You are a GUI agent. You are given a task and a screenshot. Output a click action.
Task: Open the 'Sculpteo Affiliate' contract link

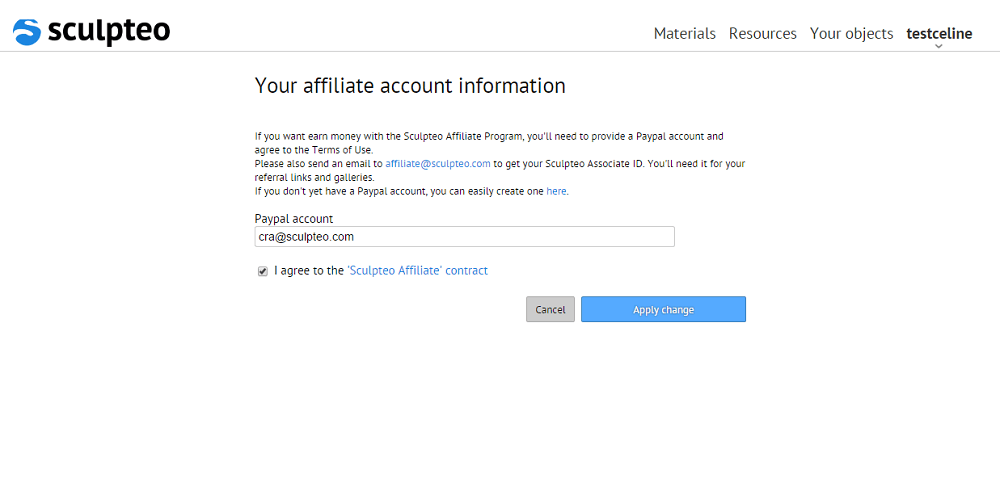tap(417, 270)
